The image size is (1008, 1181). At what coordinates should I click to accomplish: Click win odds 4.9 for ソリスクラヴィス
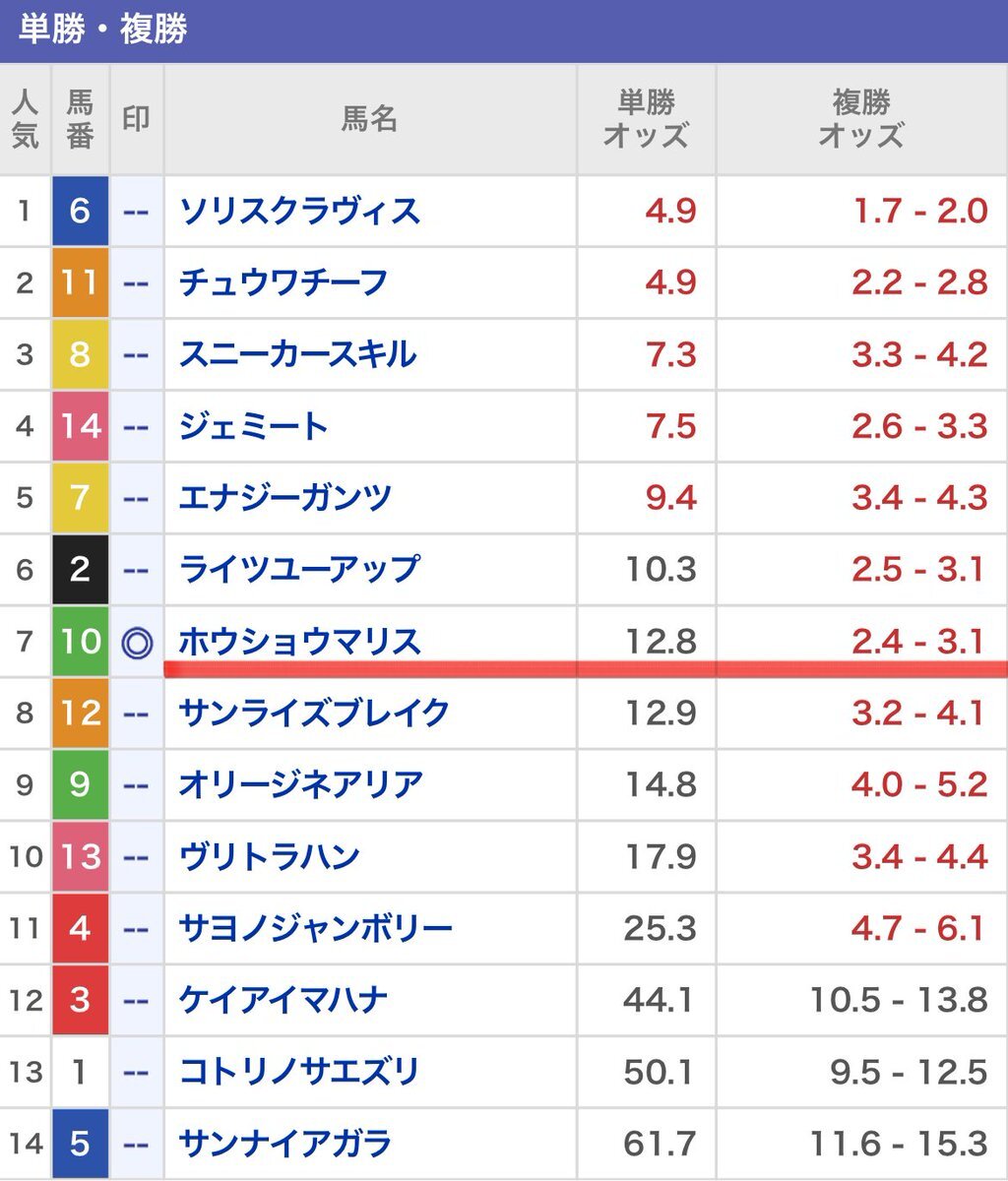(x=671, y=212)
